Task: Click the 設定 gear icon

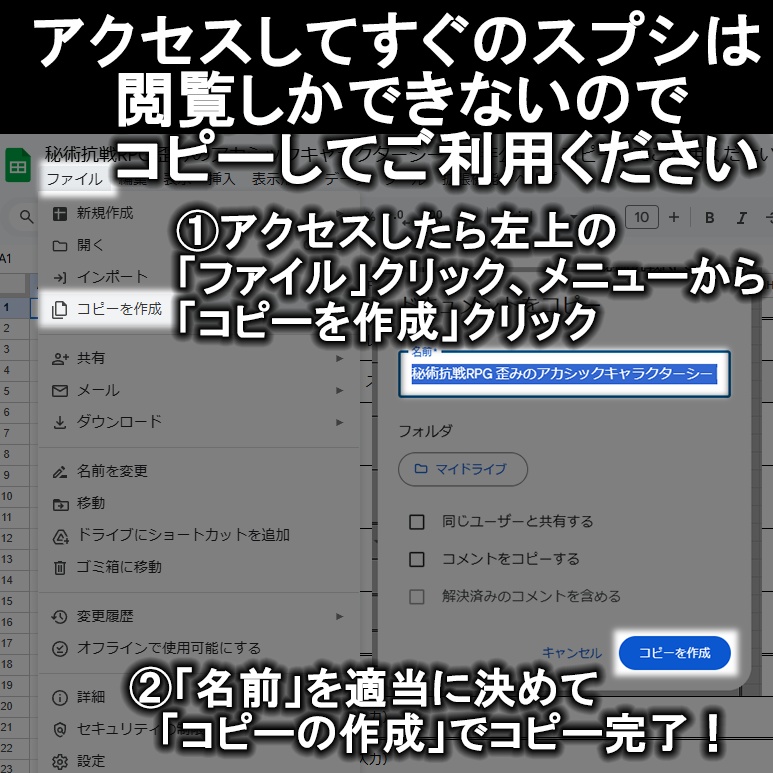Action: 60,762
